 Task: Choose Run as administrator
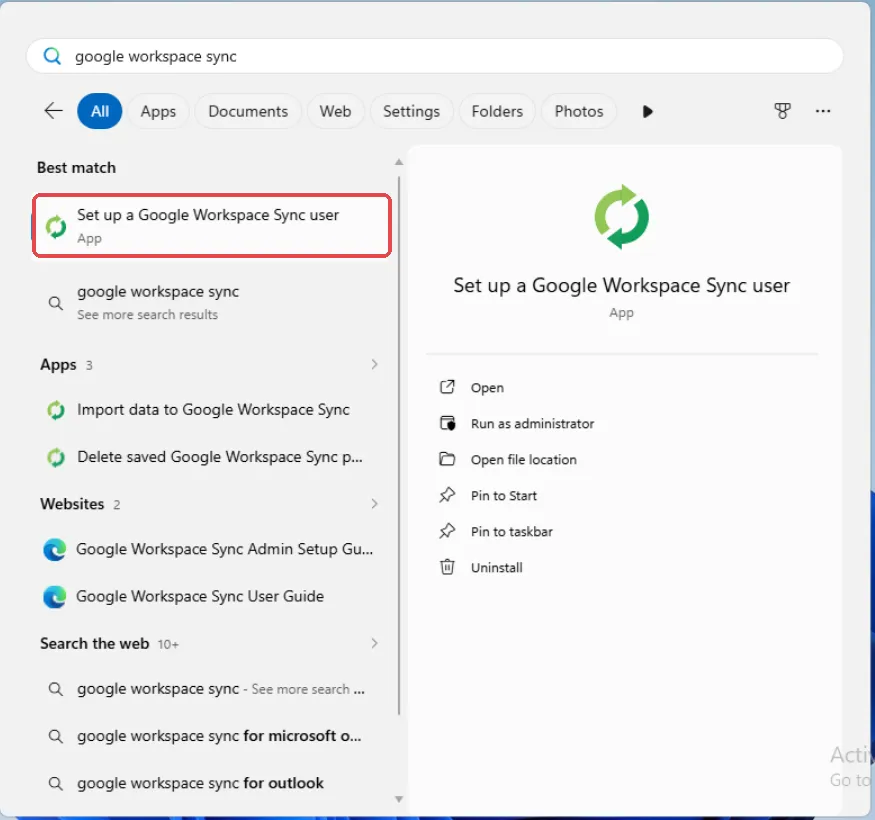tap(532, 423)
